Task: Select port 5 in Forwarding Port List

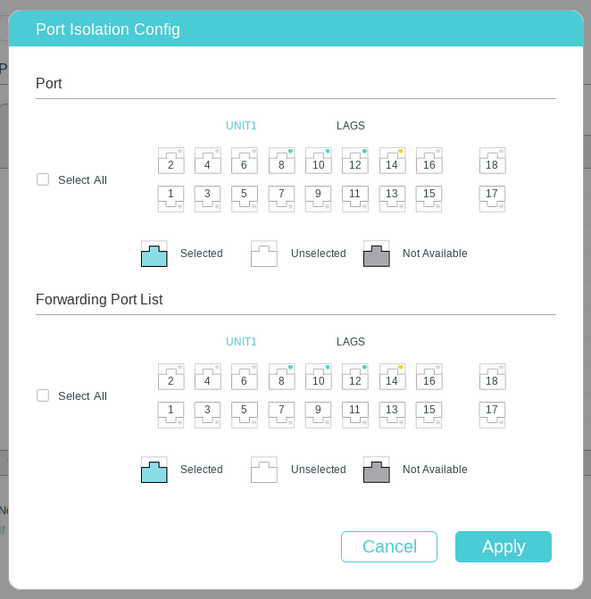Action: (244, 415)
